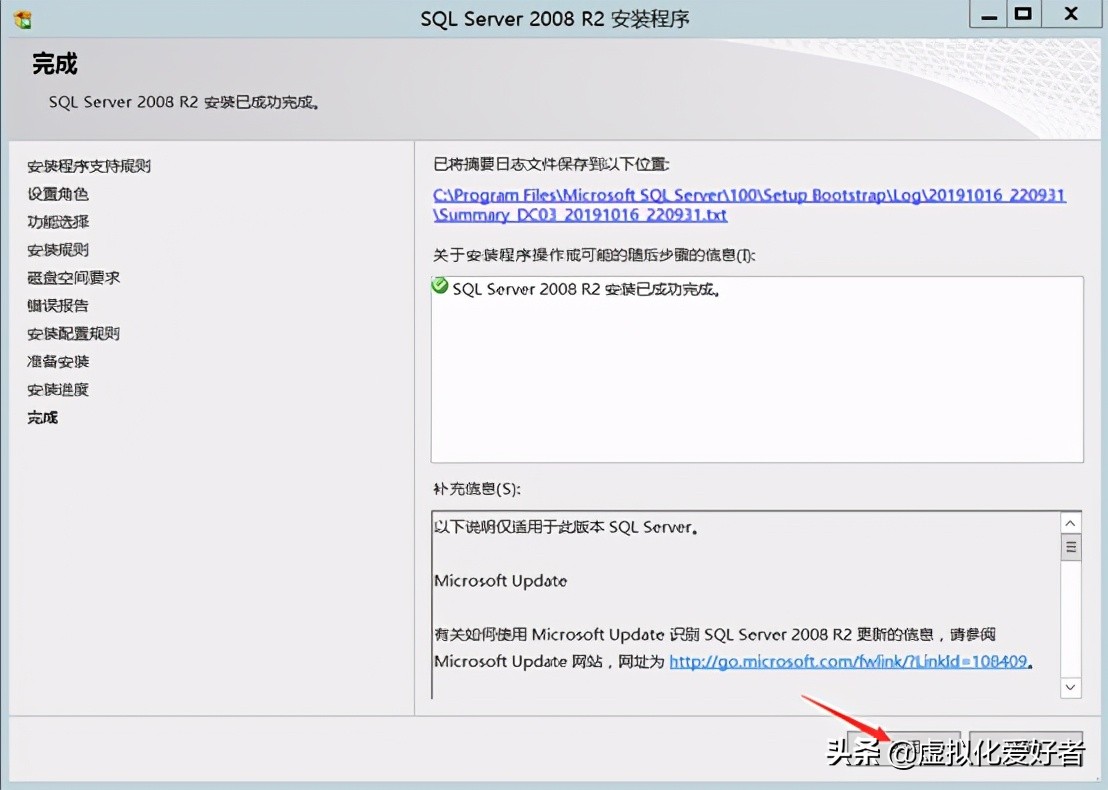
Task: Click the 以下说明仅适用于此版本 SQL Server text
Action: click(566, 527)
